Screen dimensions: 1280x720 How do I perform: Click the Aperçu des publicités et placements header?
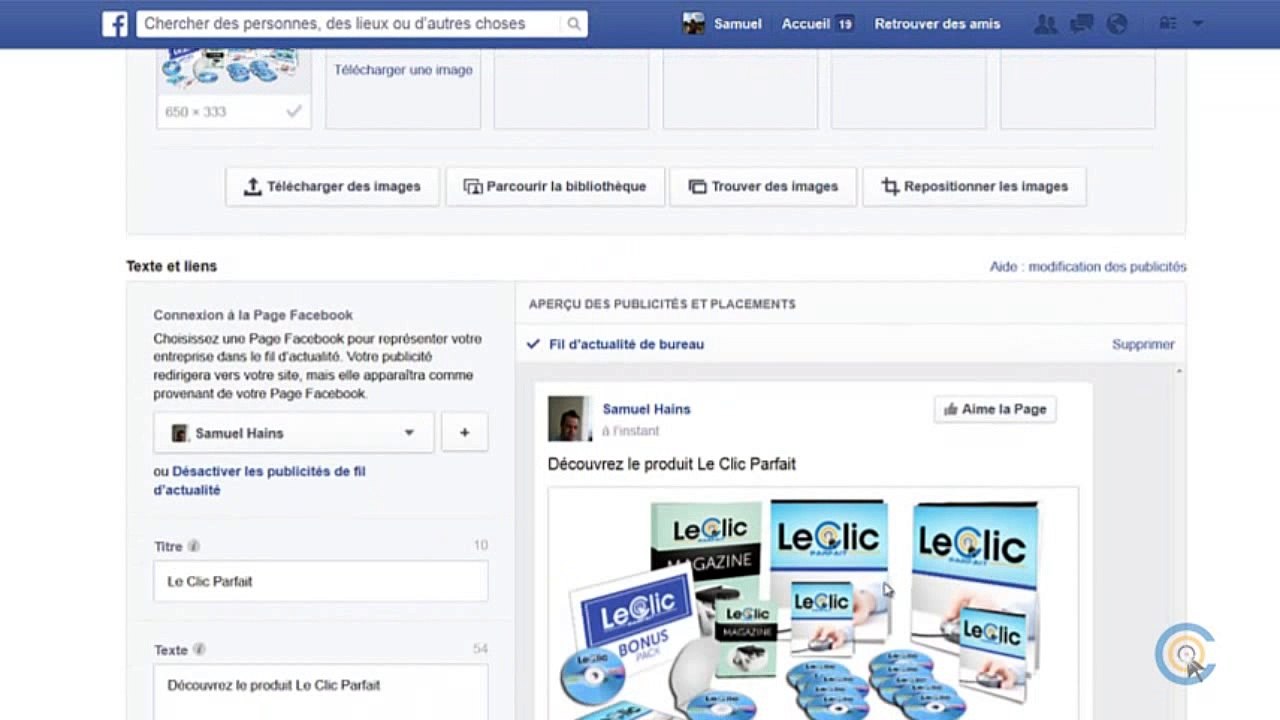662,304
